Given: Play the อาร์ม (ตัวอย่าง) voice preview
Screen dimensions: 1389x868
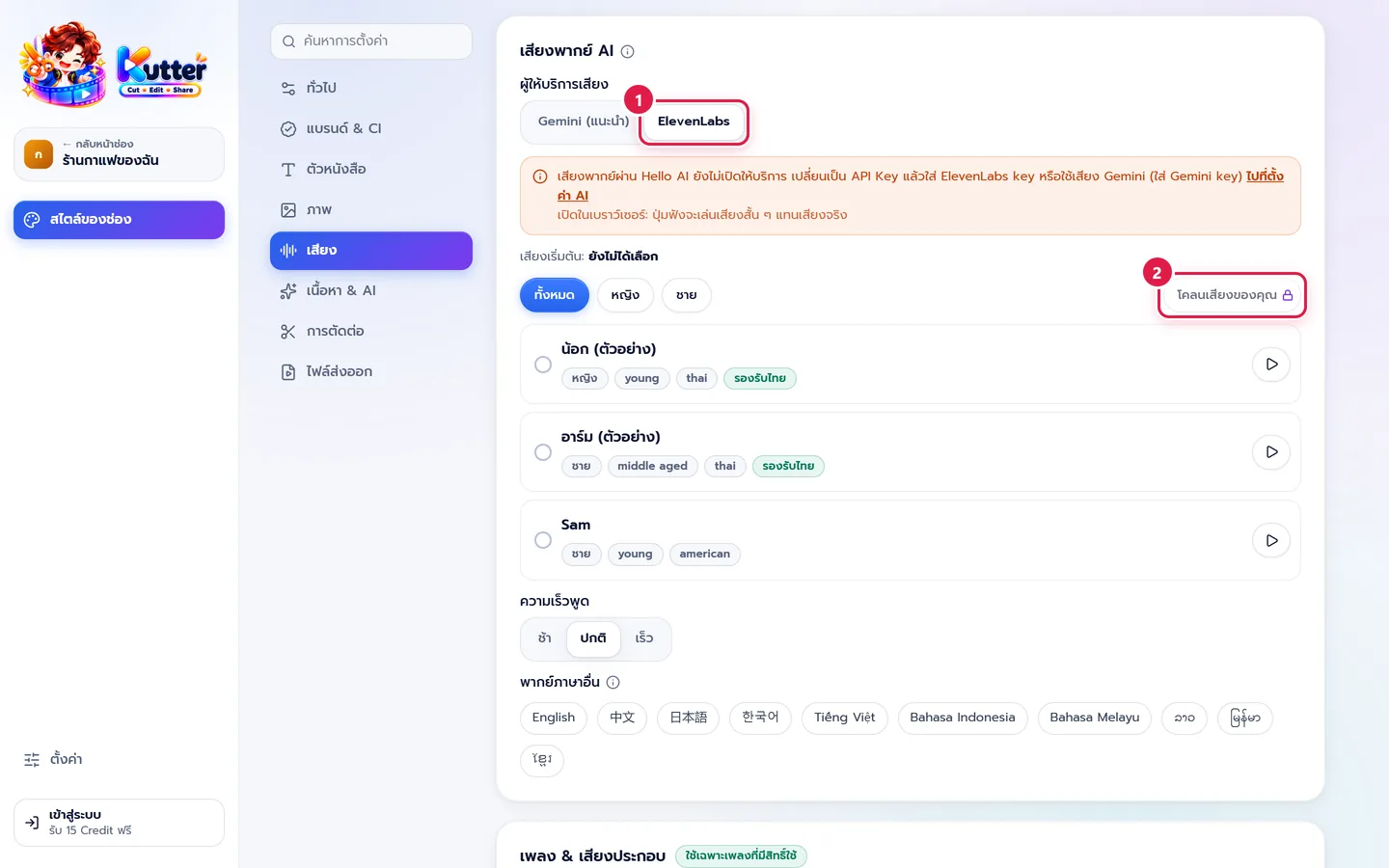Looking at the screenshot, I should [1271, 452].
